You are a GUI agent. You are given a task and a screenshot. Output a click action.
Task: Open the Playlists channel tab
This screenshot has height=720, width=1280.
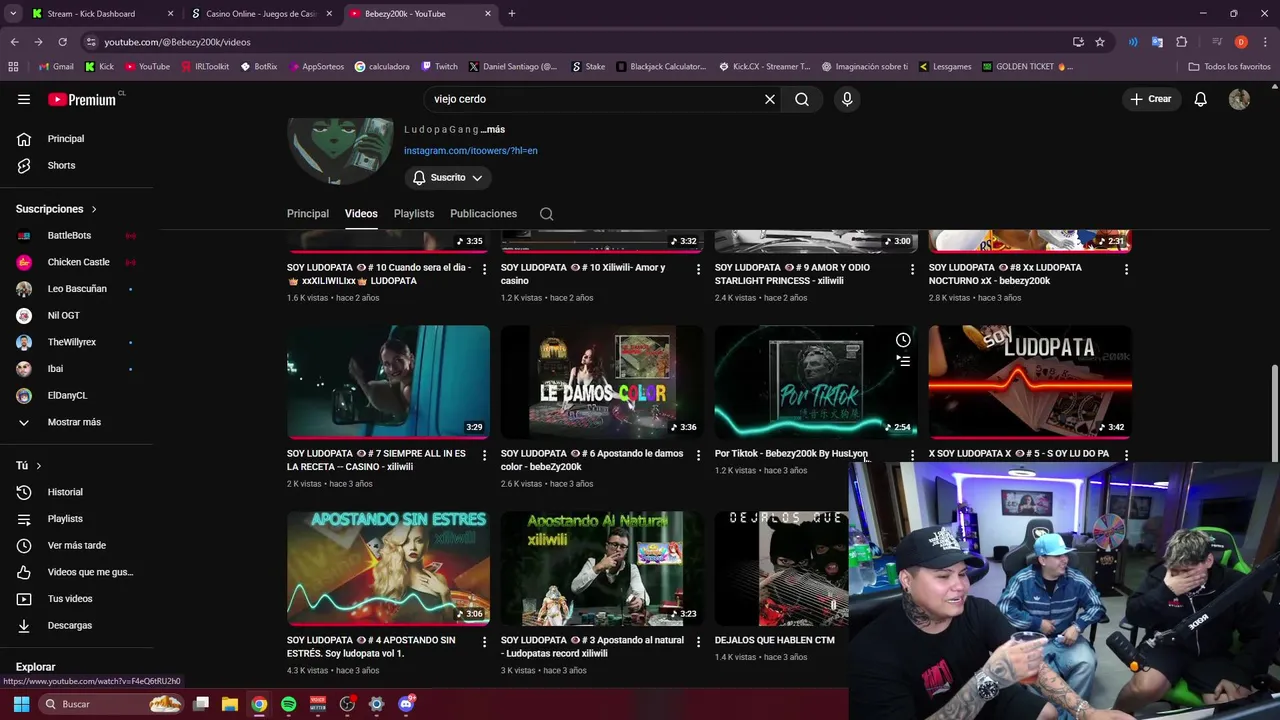pyautogui.click(x=414, y=214)
